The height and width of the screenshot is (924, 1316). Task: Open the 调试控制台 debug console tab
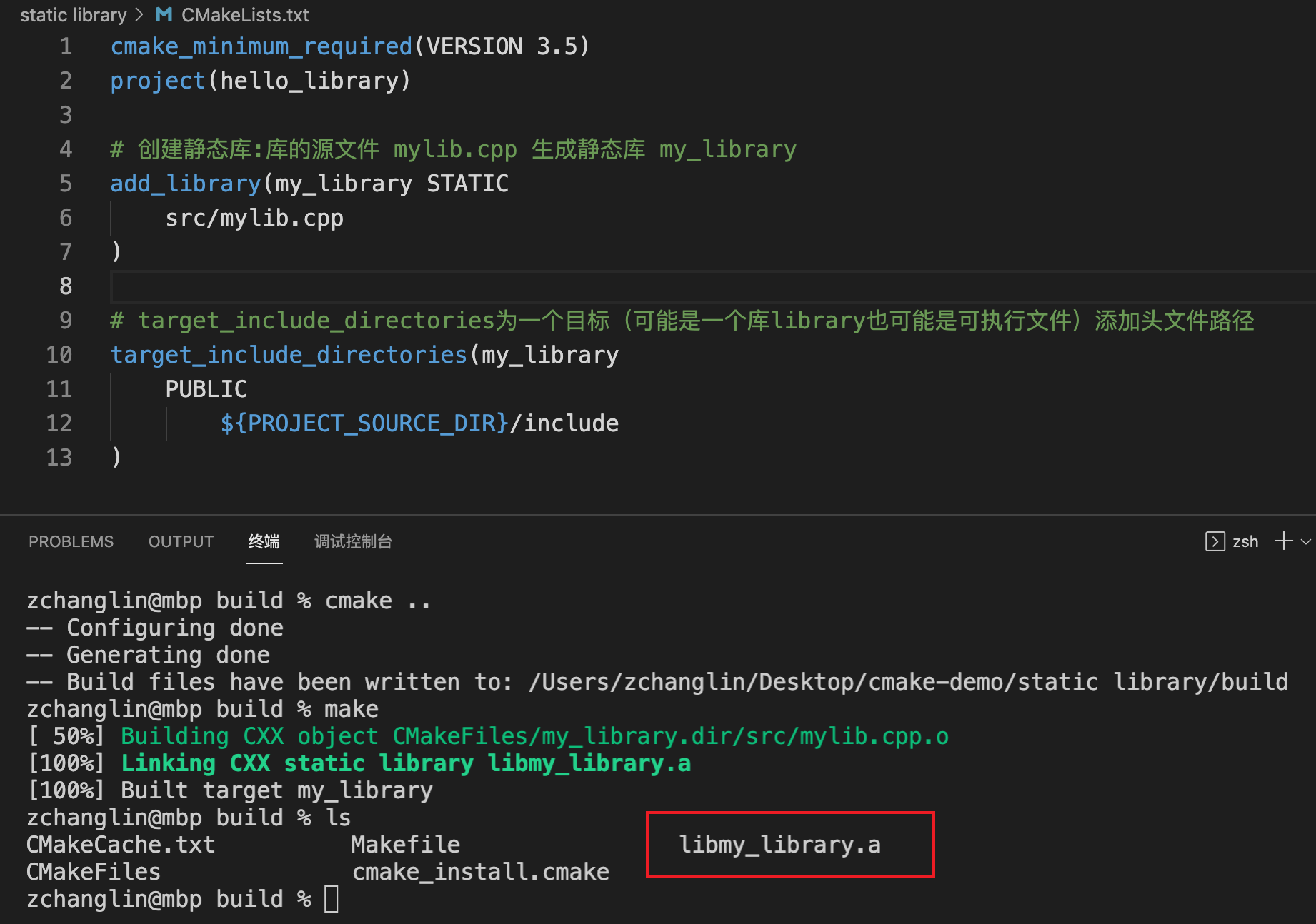pos(353,541)
